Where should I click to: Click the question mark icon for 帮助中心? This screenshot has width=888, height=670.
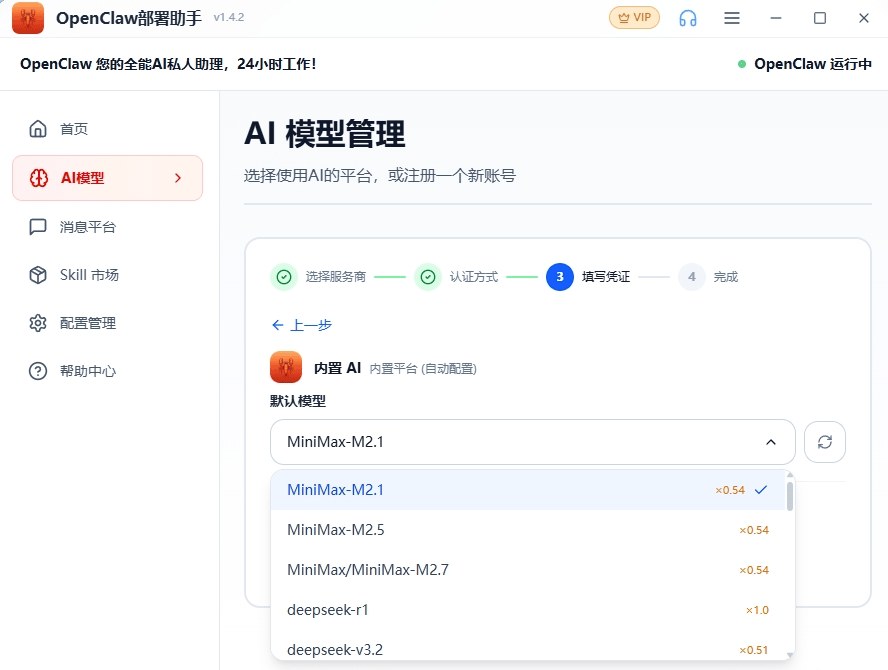38,372
